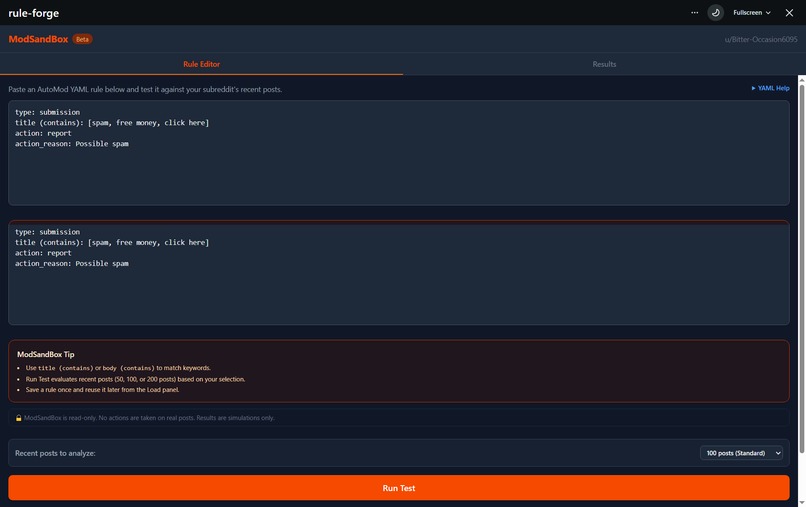Close the rule-forge panel with X

789,12
